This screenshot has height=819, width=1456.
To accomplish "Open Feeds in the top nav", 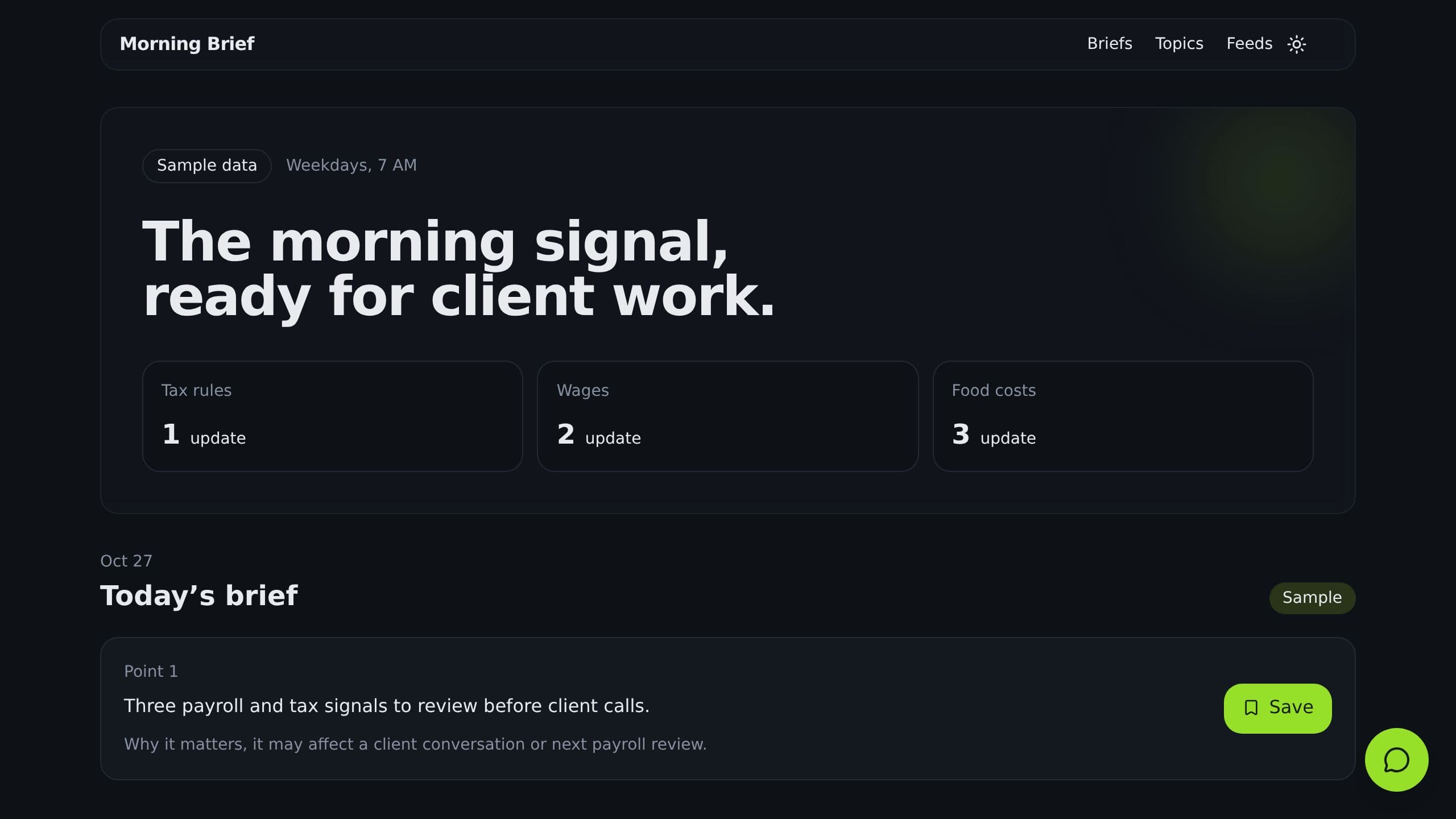I will (x=1249, y=44).
